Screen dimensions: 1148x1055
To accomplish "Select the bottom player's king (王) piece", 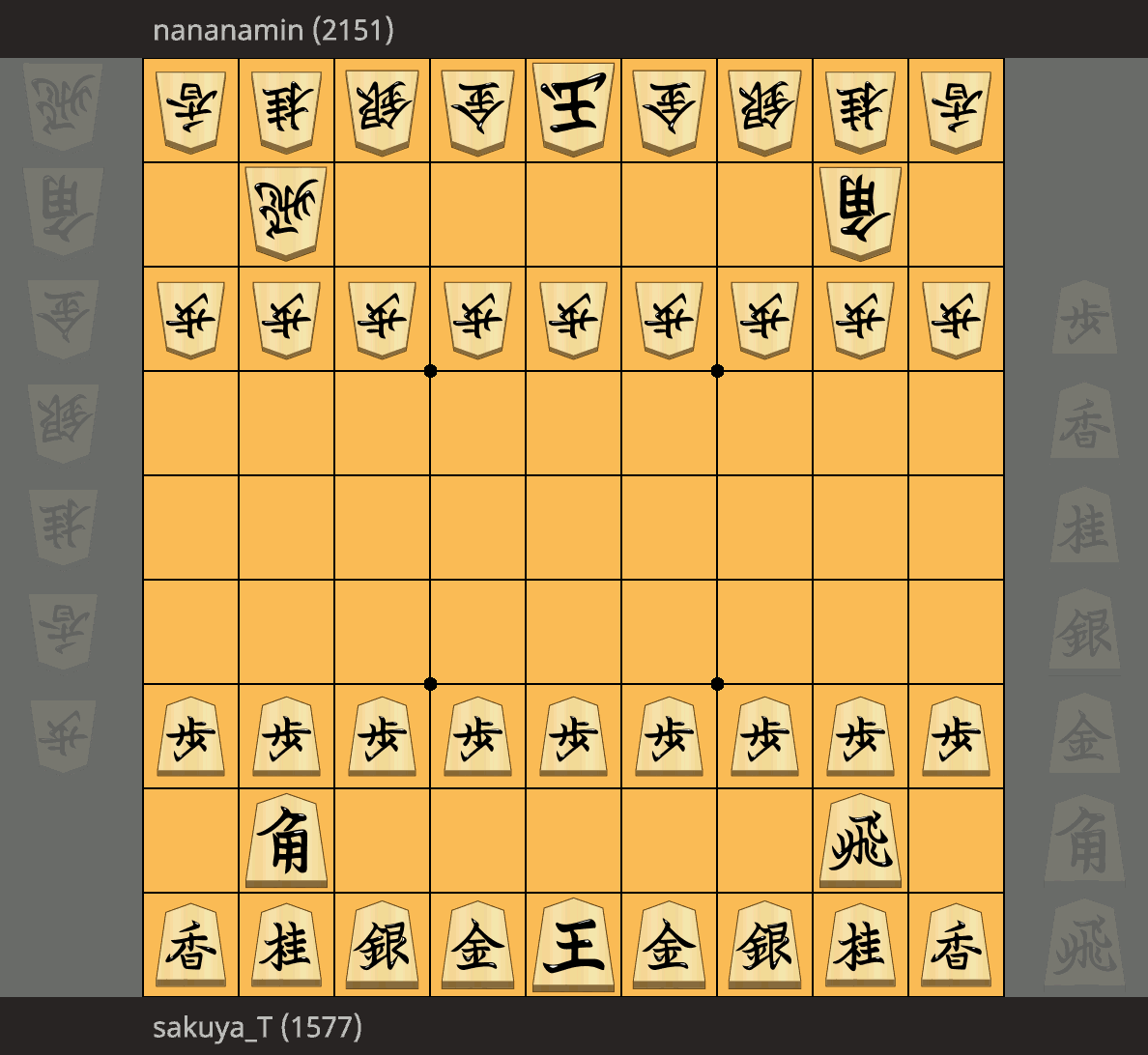I will coord(573,945).
